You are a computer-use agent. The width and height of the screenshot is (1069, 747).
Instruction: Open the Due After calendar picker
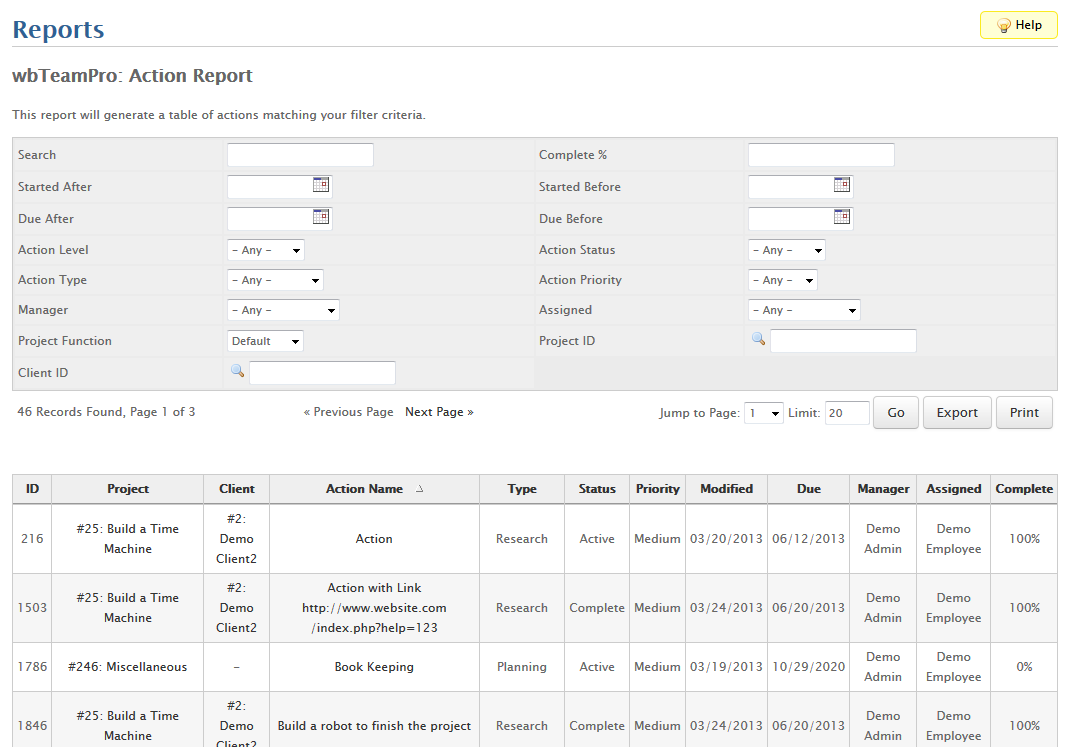320,217
